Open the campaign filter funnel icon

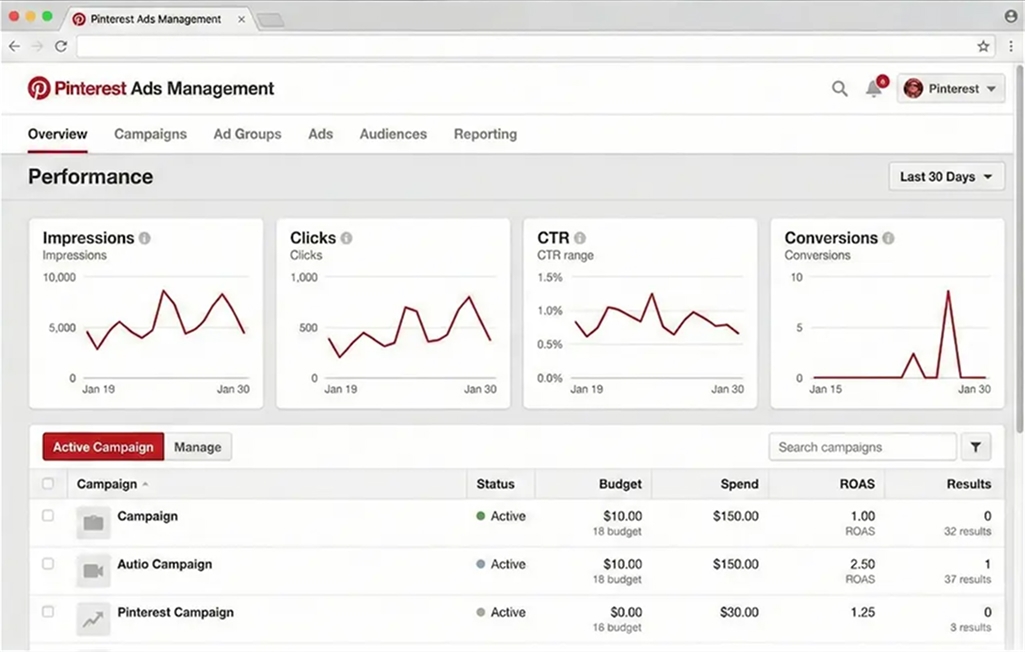tap(976, 447)
